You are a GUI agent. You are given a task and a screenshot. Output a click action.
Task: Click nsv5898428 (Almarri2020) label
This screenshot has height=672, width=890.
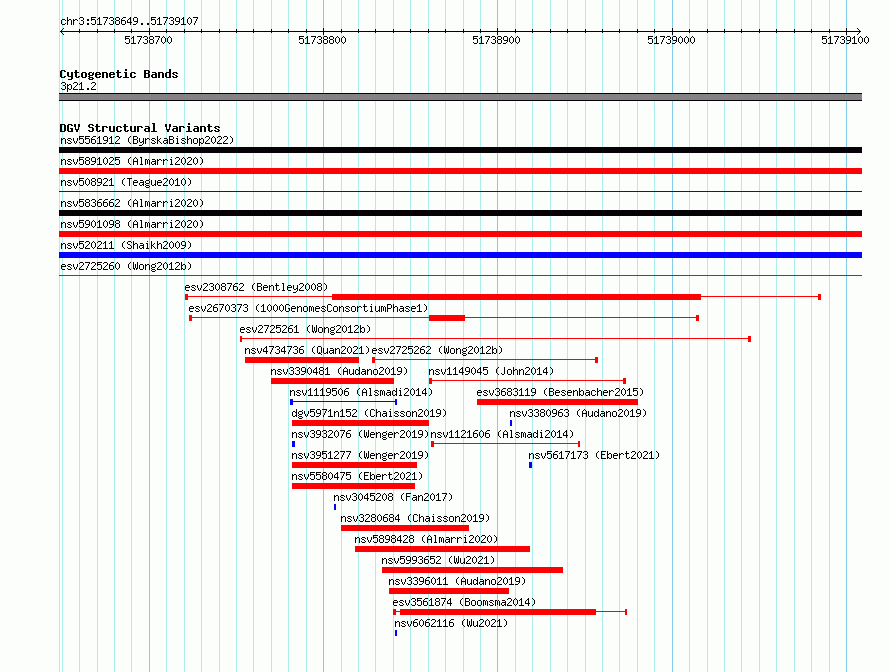pyautogui.click(x=426, y=539)
